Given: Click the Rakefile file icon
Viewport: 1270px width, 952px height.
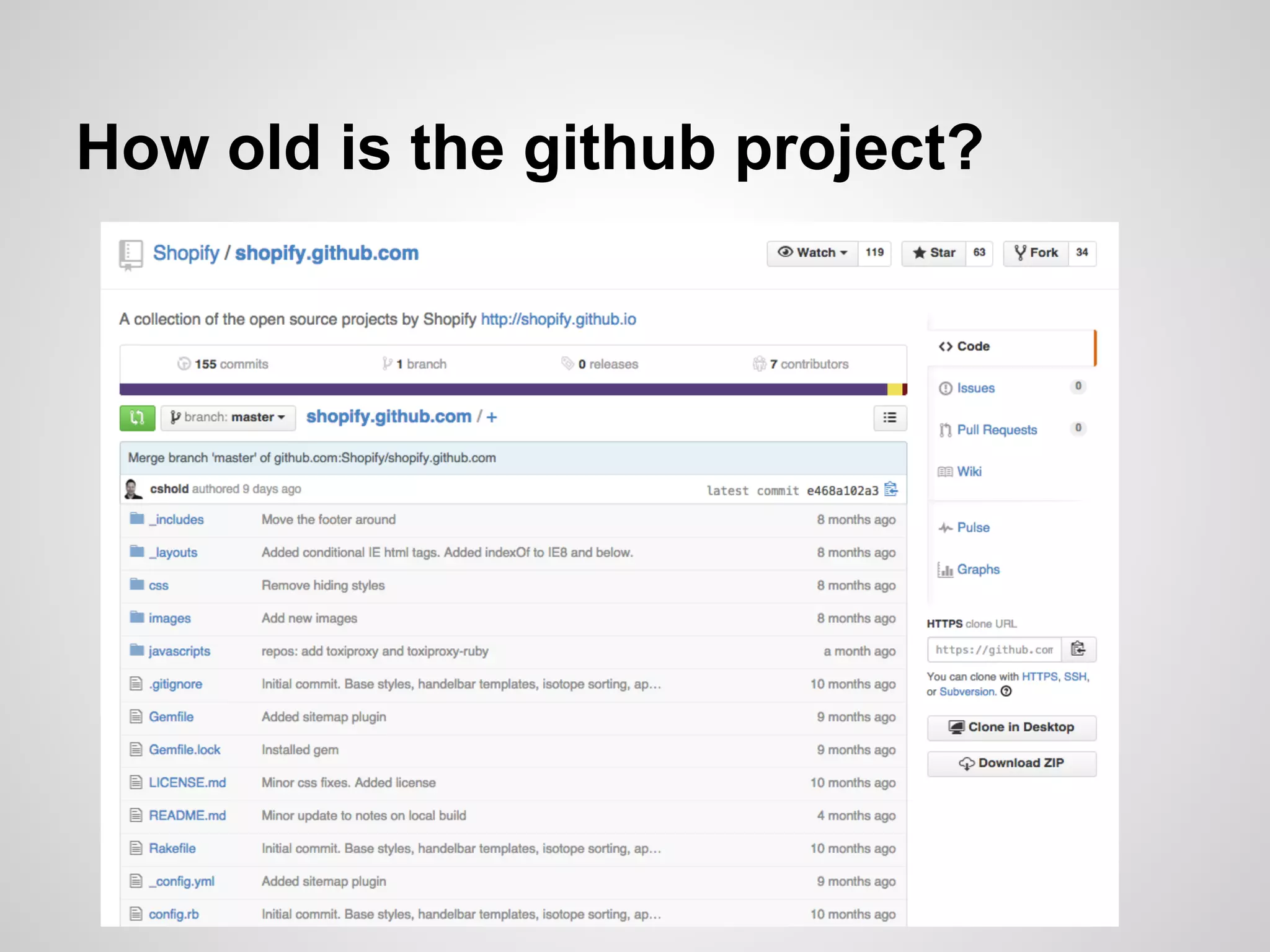Looking at the screenshot, I should click(x=136, y=848).
